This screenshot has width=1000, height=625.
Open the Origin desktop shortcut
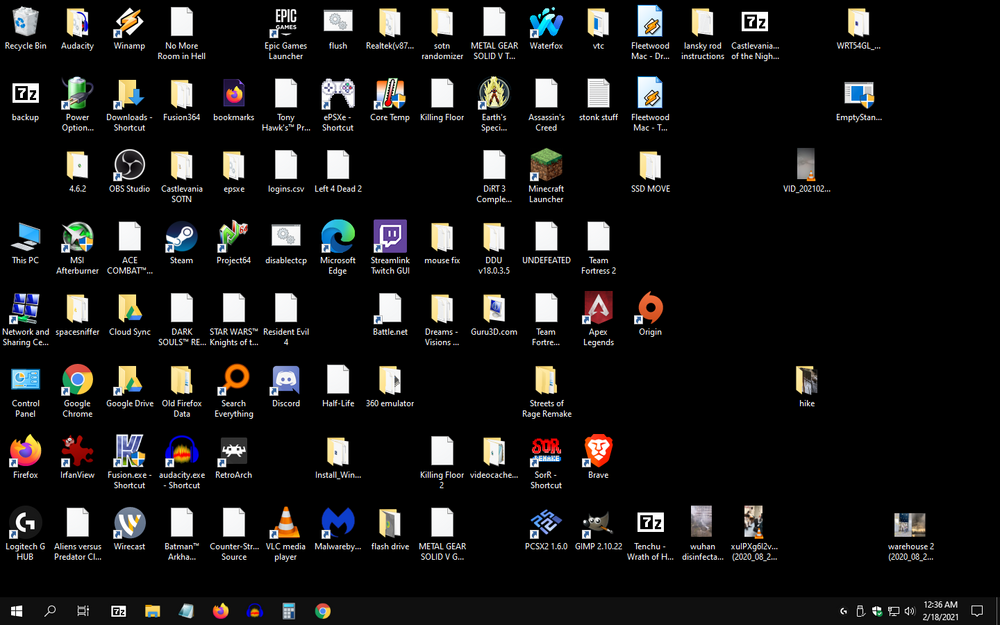point(650,308)
